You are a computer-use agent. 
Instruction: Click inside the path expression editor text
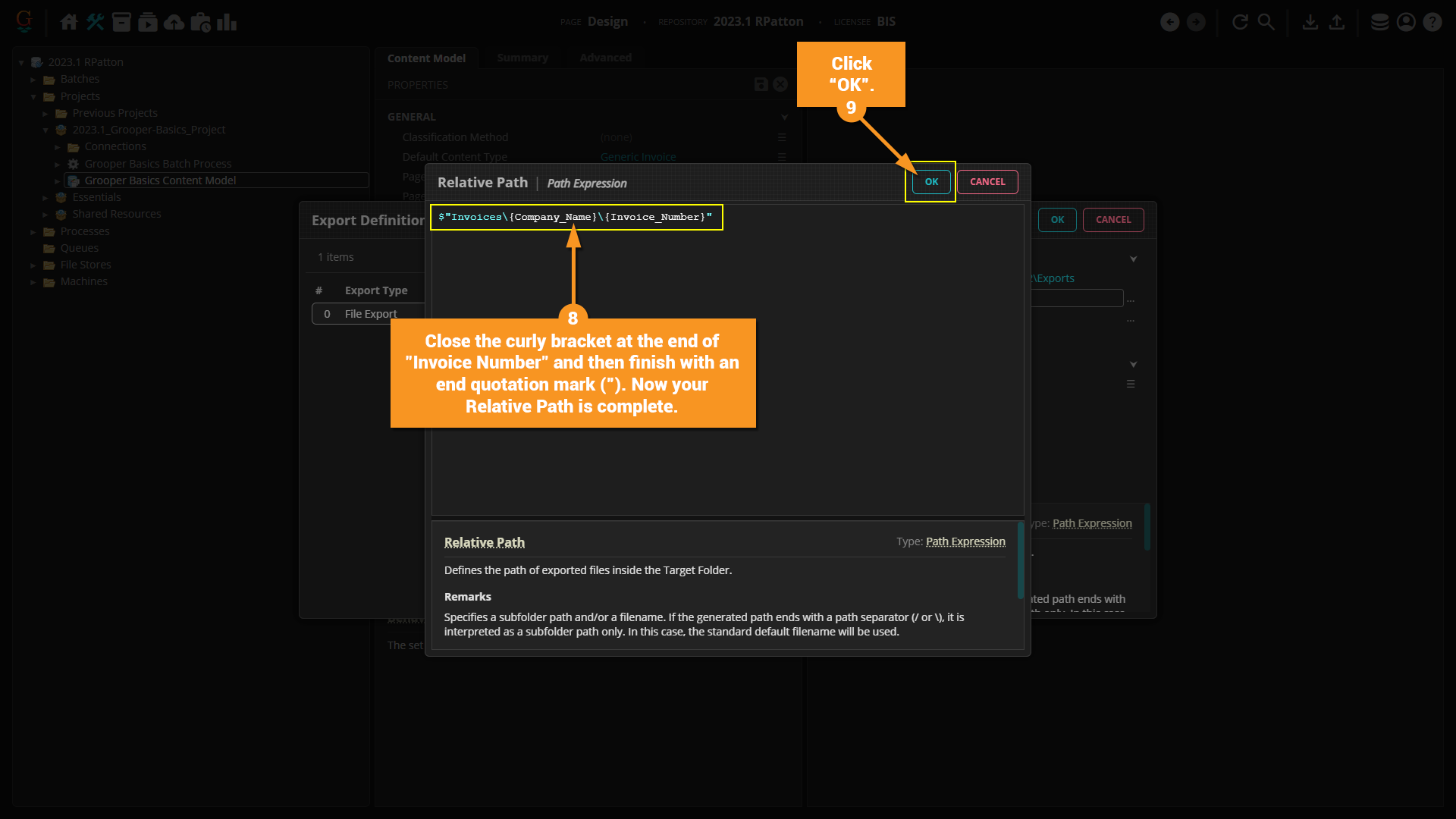[x=575, y=218]
